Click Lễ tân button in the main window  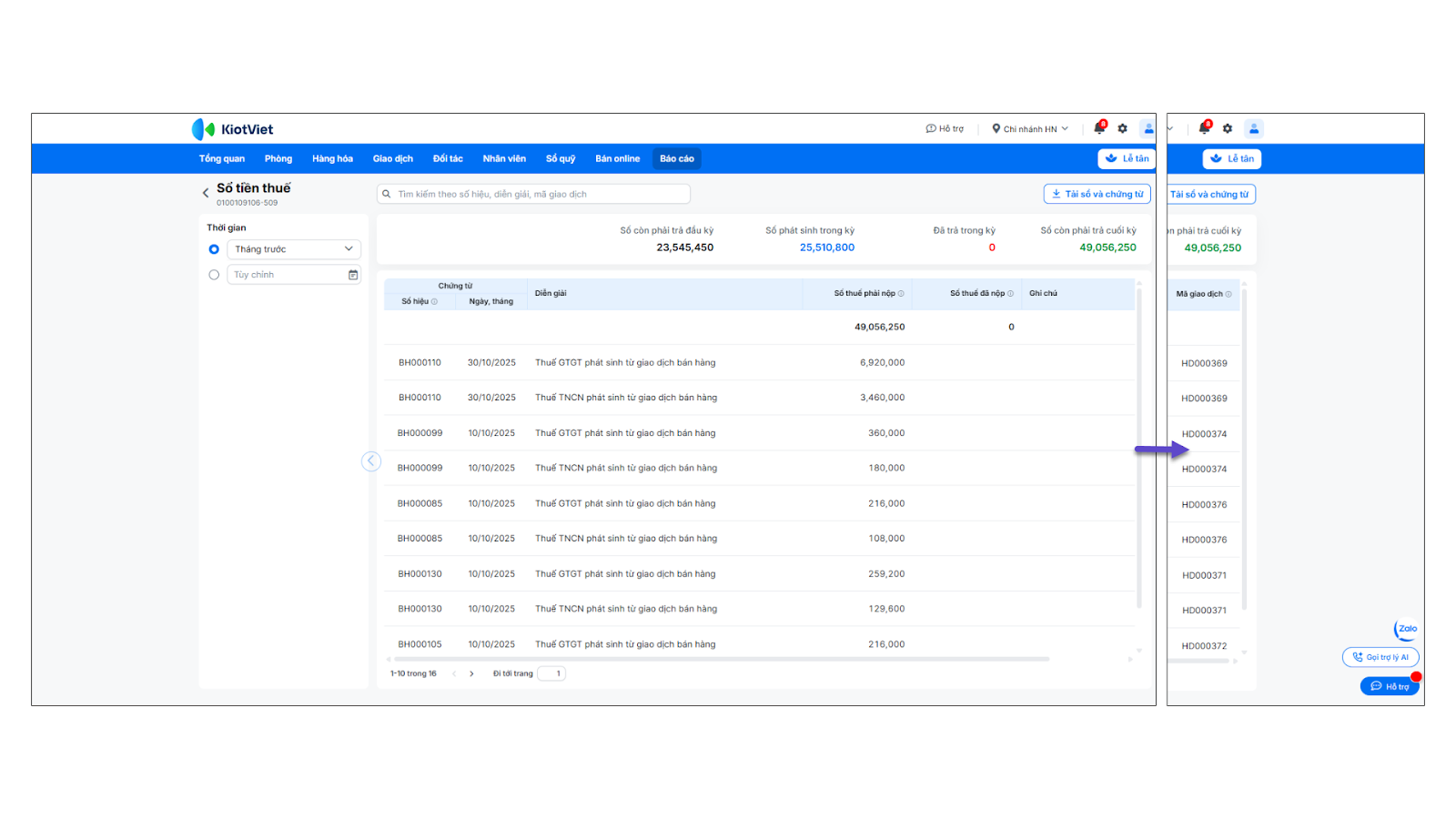click(x=1127, y=158)
